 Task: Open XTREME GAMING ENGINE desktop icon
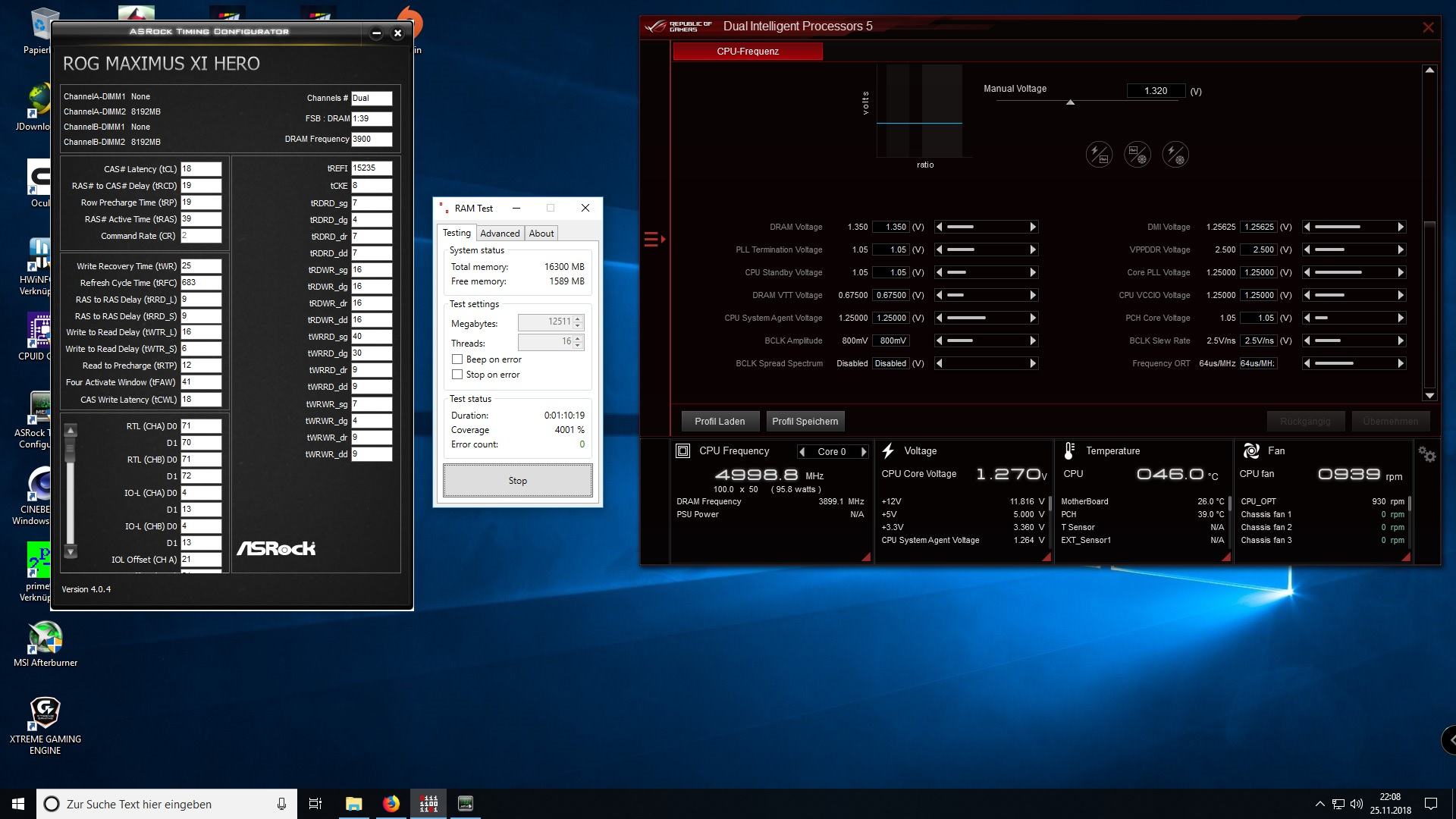[x=45, y=726]
